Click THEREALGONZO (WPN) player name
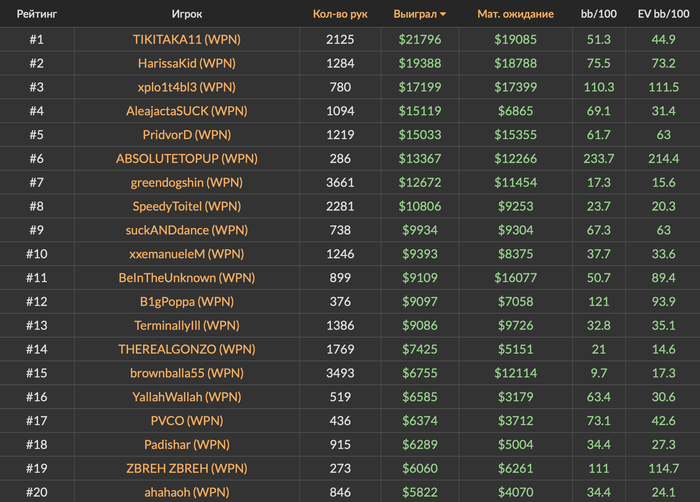This screenshot has width=700, height=502. pyautogui.click(x=187, y=349)
